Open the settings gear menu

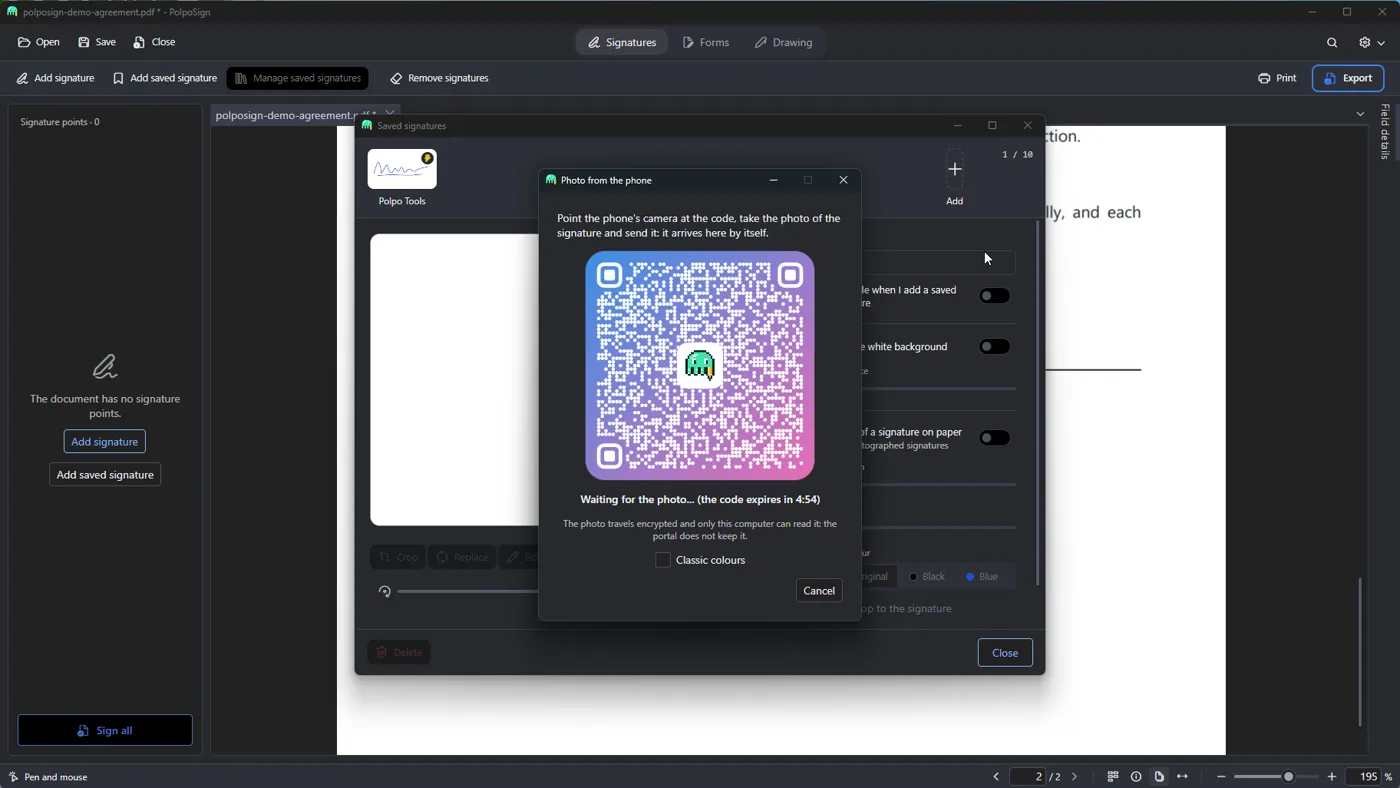(1371, 43)
